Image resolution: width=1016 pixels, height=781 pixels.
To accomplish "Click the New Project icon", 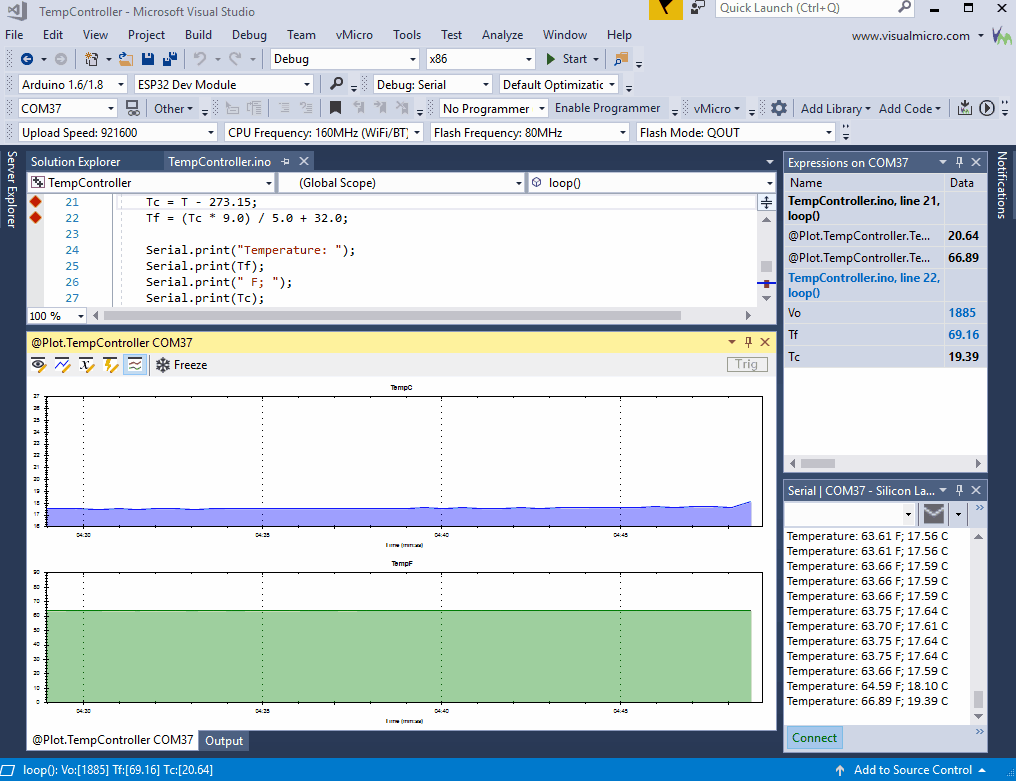I will pos(91,59).
